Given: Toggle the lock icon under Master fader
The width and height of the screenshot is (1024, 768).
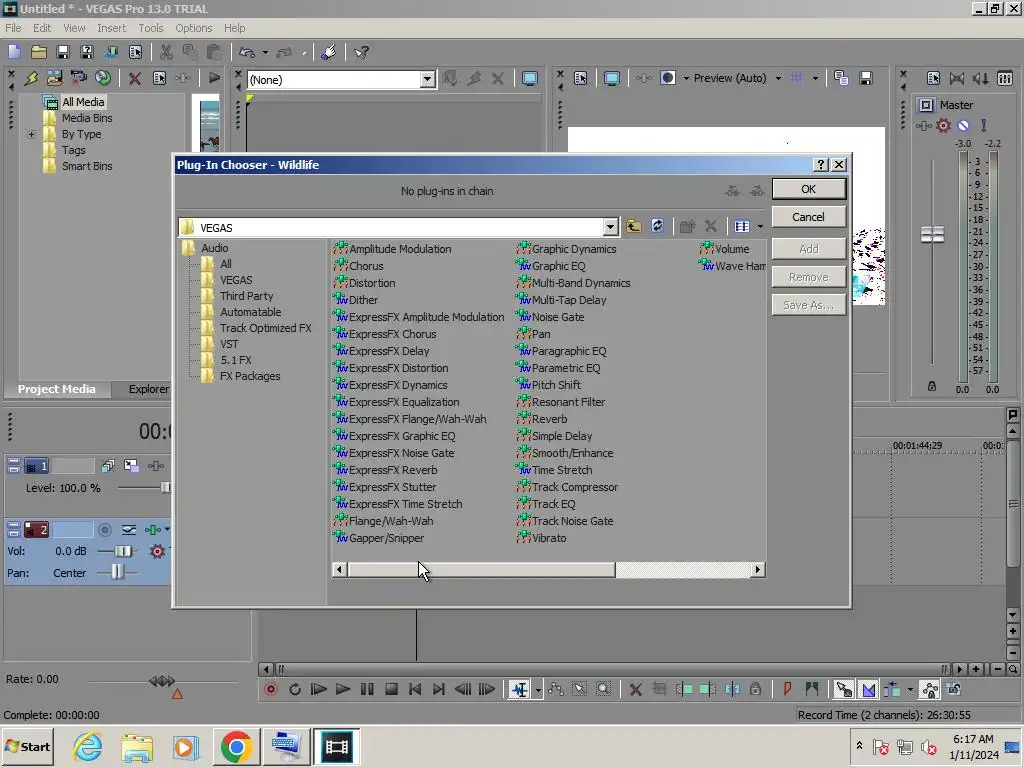Looking at the screenshot, I should (932, 387).
